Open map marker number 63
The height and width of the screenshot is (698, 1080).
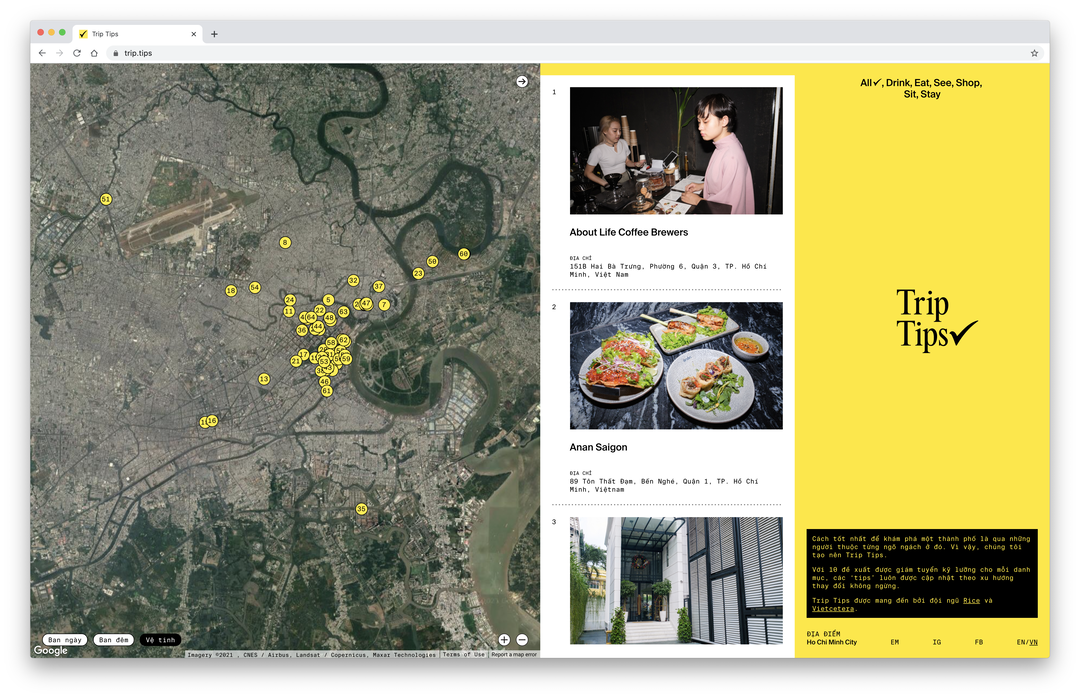coord(343,312)
